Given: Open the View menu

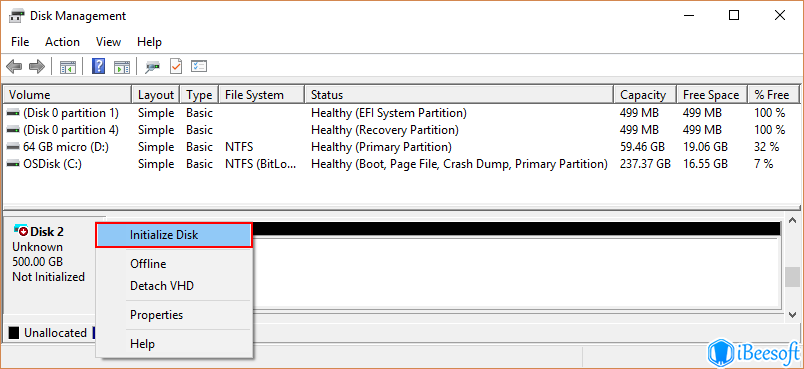Looking at the screenshot, I should pyautogui.click(x=108, y=42).
